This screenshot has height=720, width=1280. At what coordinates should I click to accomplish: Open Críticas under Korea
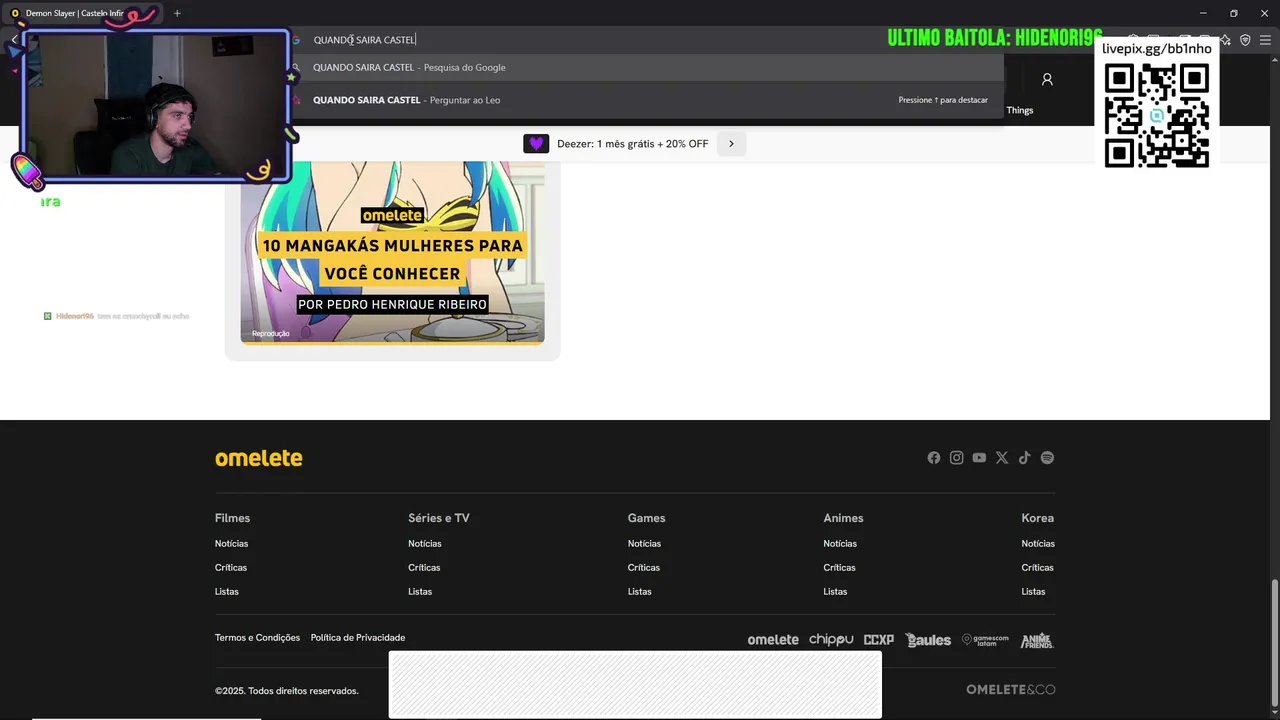pyautogui.click(x=1037, y=568)
